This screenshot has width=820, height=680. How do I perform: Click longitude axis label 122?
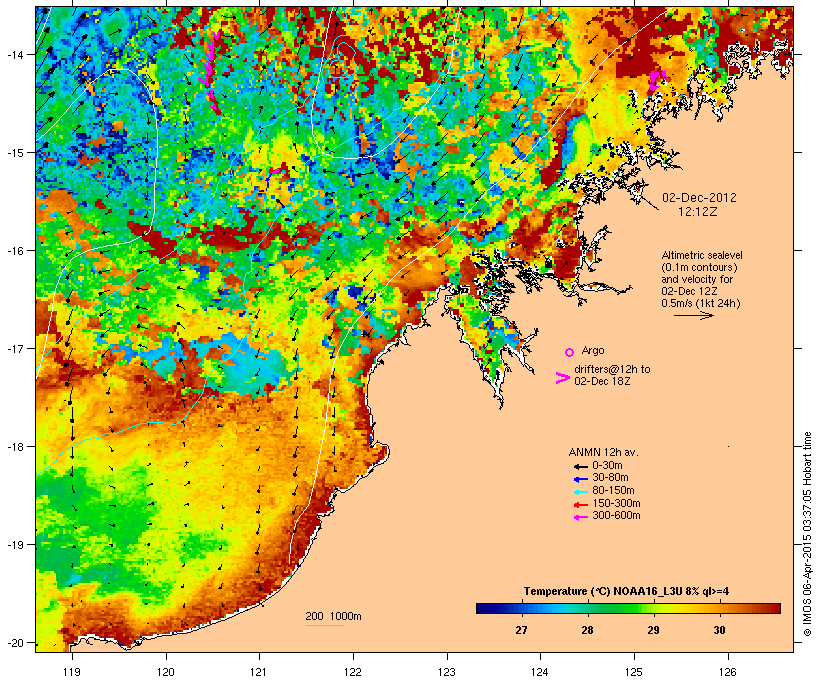coord(353,672)
